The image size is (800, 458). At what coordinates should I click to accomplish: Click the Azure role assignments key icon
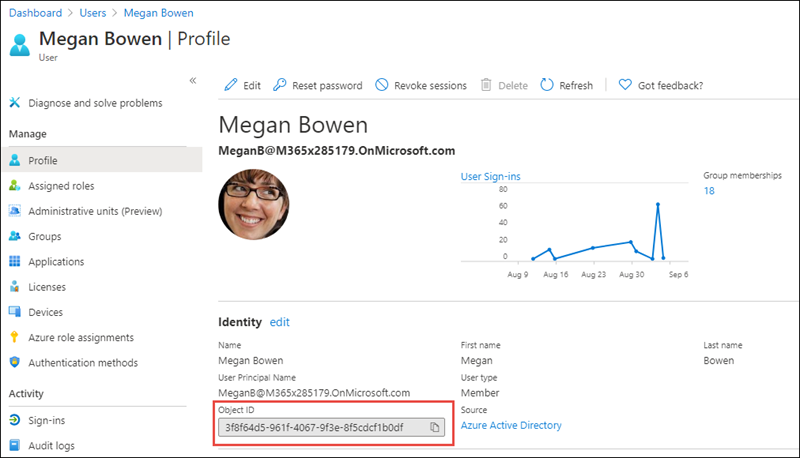(x=14, y=337)
